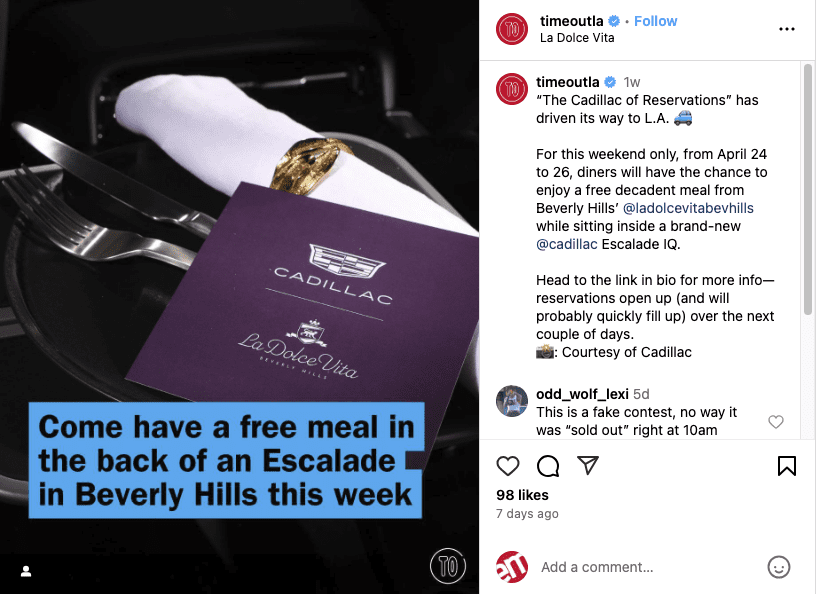Viewport: 817px width, 594px height.
Task: Show tagged people icon on photo
Action: [x=26, y=572]
